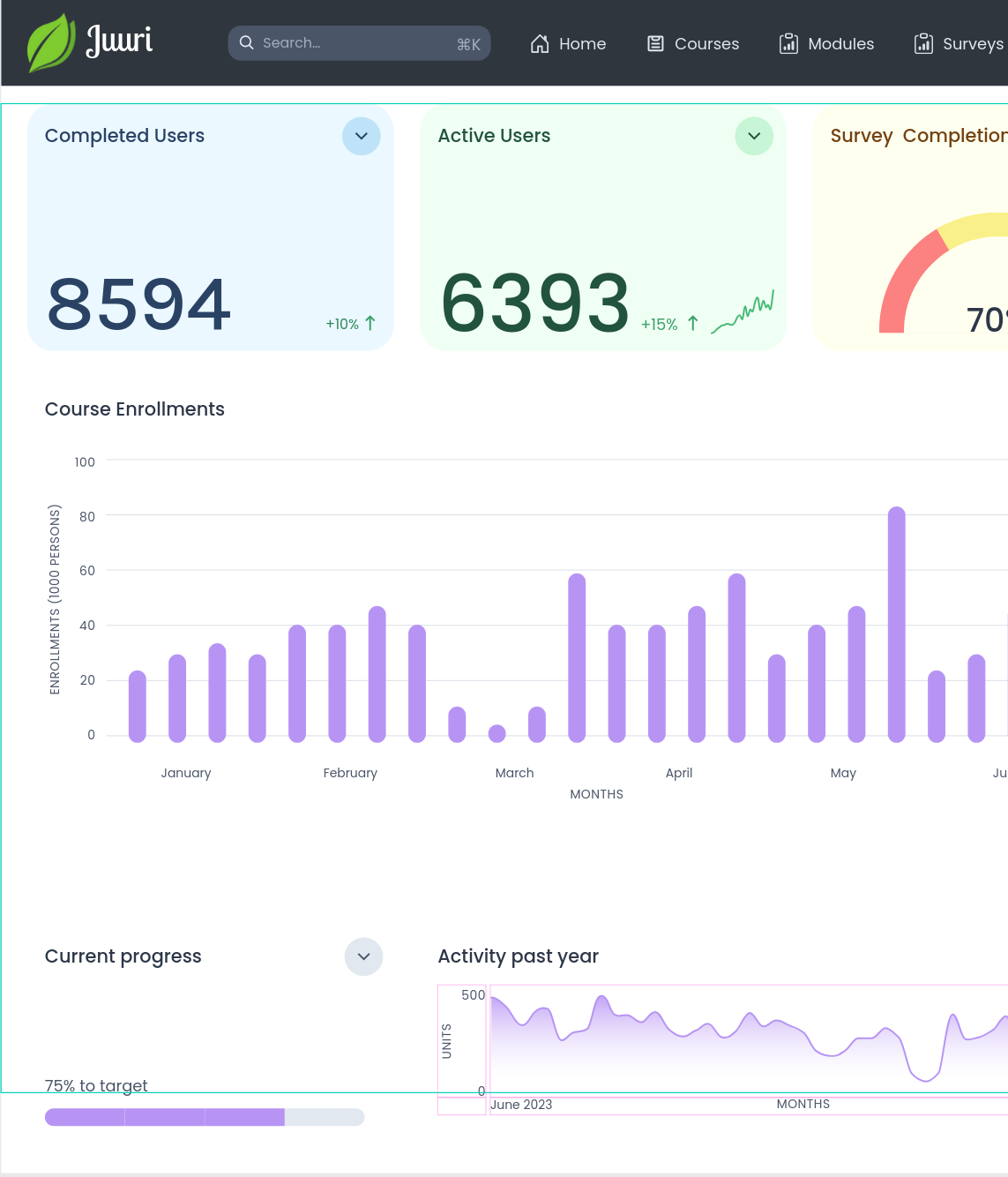The height and width of the screenshot is (1177, 1008).
Task: Expand the Current progress dropdown
Action: click(x=363, y=956)
